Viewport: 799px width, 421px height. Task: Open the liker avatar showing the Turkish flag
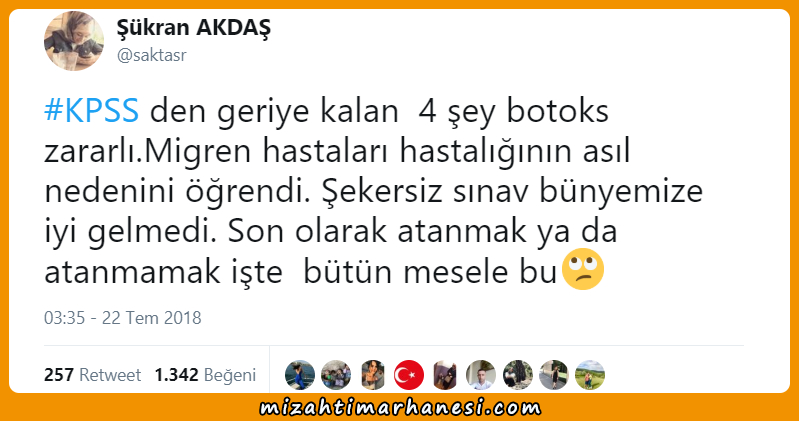coord(409,375)
